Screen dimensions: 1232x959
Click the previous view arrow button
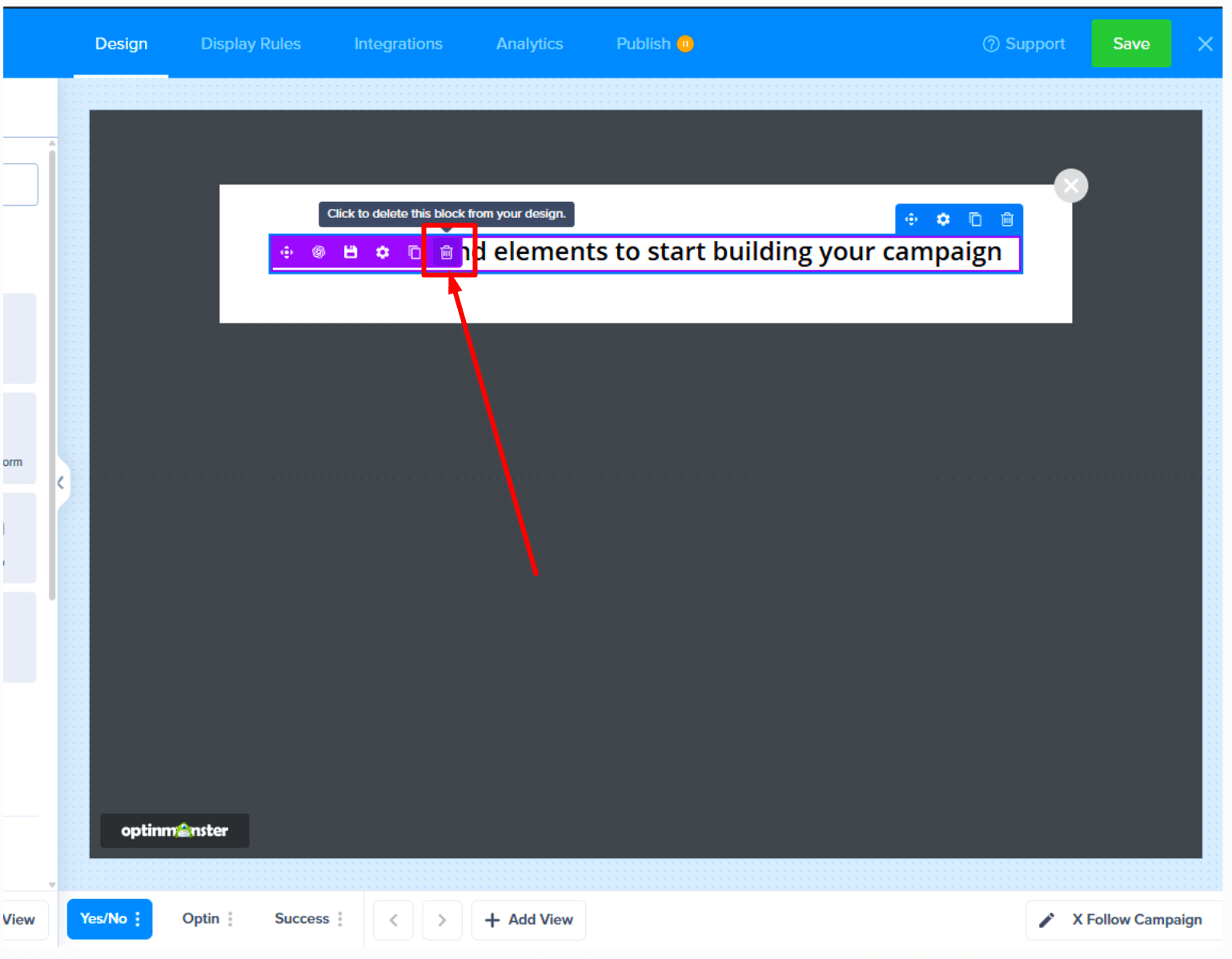pos(393,920)
